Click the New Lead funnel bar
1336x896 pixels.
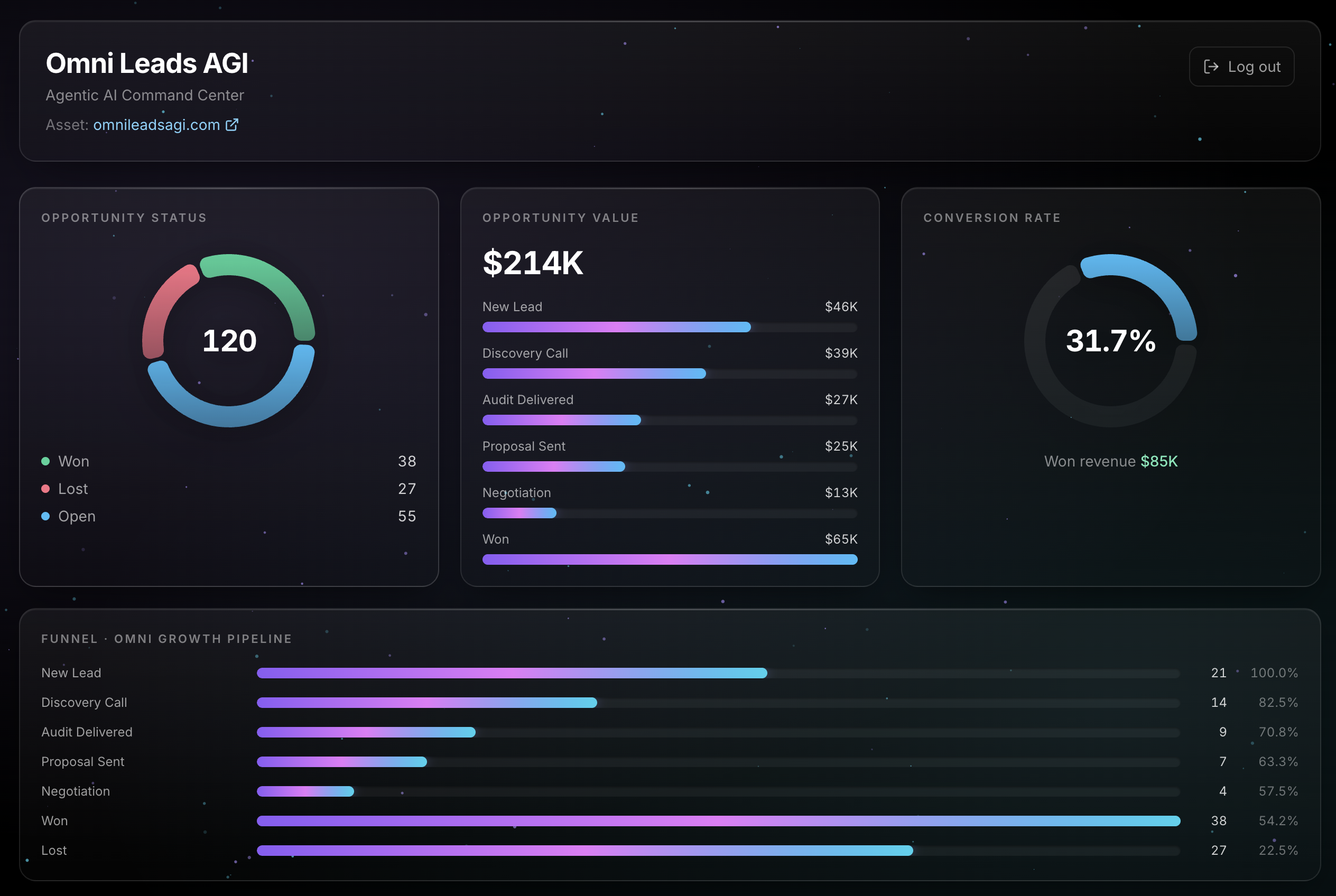[x=719, y=673]
